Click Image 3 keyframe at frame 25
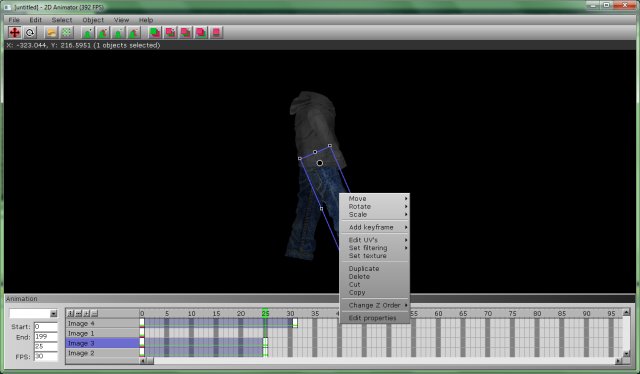The width and height of the screenshot is (640, 374). click(265, 343)
